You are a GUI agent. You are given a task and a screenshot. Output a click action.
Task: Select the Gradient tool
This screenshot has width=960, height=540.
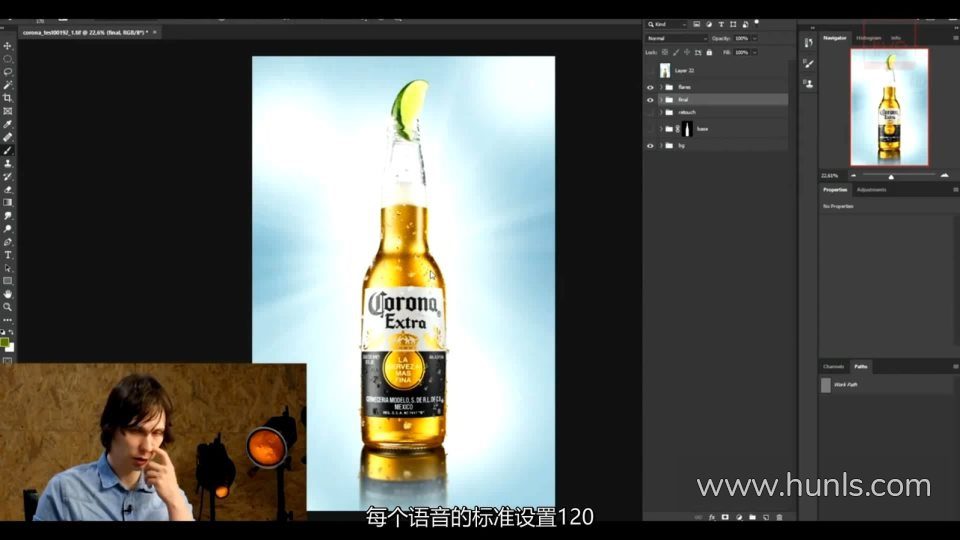[x=7, y=203]
